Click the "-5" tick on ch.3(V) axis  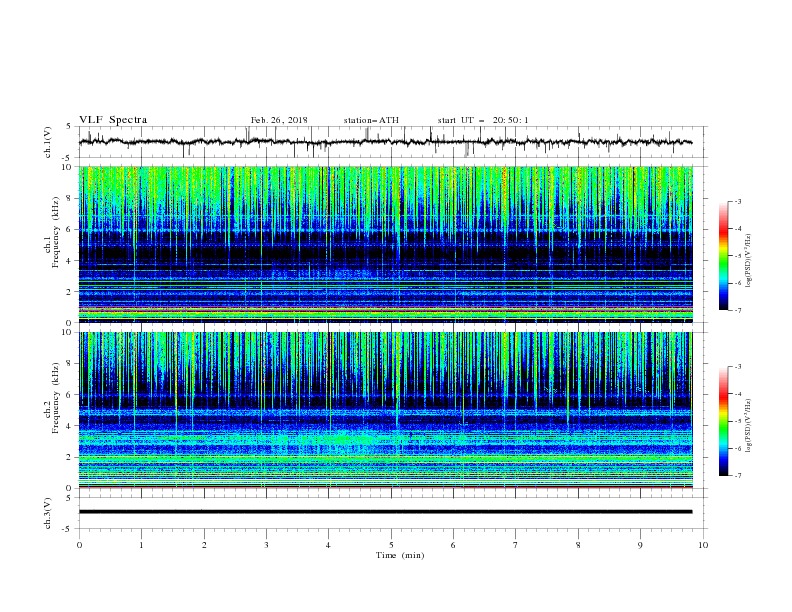(x=68, y=529)
